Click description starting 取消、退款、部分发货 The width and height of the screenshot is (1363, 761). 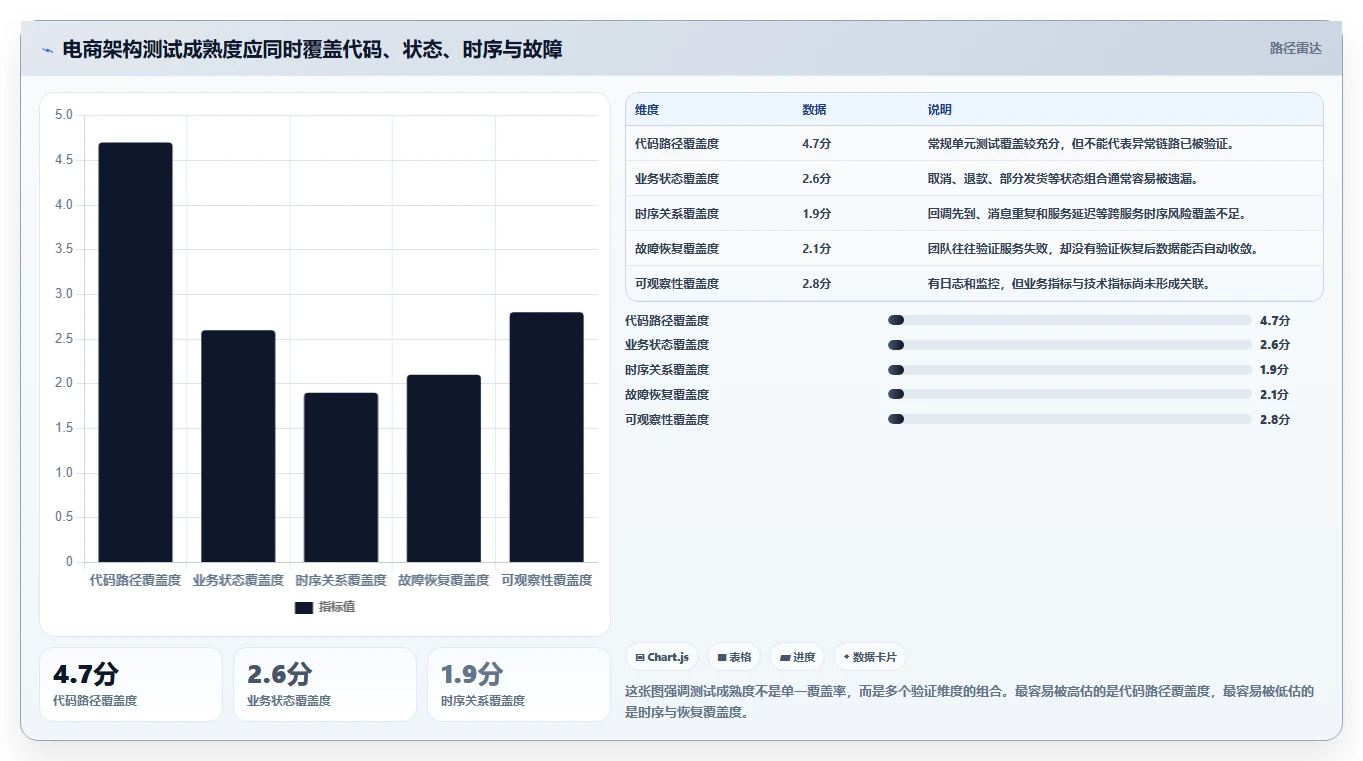[1063, 179]
